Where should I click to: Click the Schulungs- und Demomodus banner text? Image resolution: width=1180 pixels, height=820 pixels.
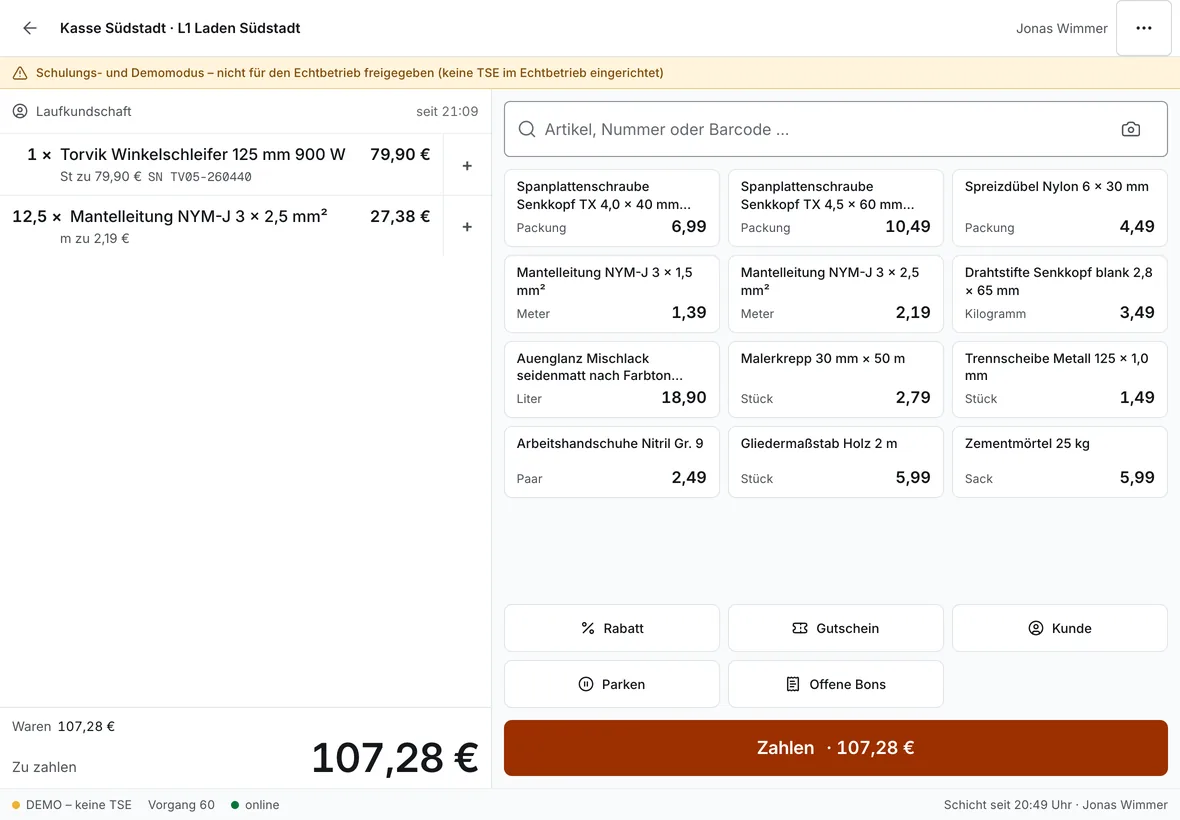(350, 73)
